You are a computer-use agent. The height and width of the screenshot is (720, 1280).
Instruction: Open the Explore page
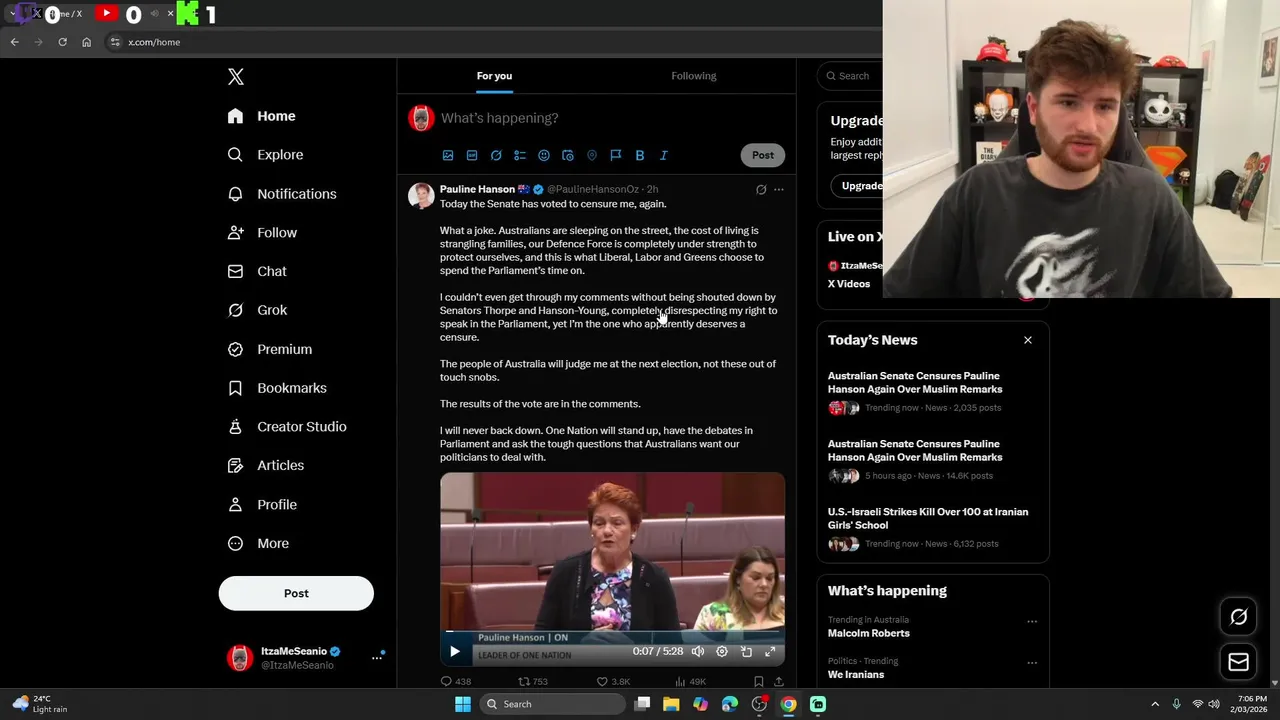(265, 155)
